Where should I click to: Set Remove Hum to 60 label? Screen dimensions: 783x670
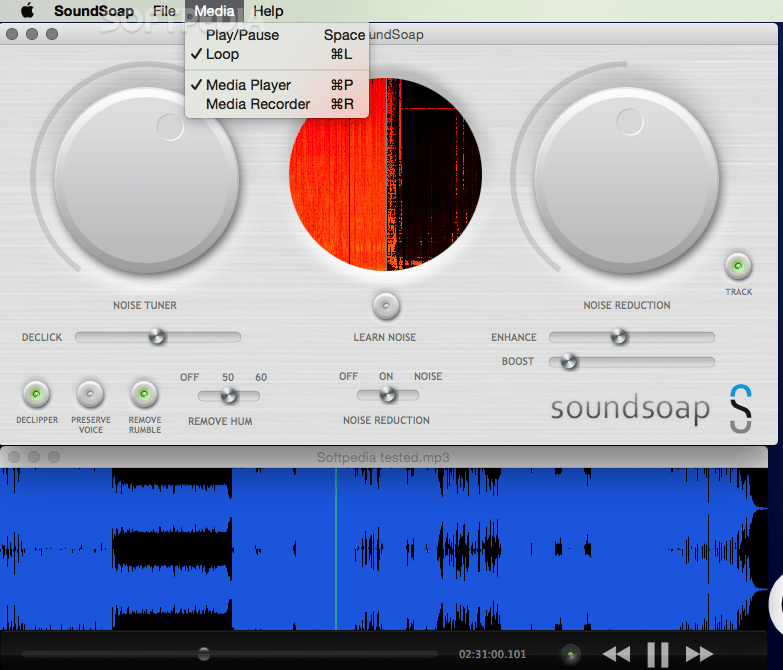click(261, 377)
